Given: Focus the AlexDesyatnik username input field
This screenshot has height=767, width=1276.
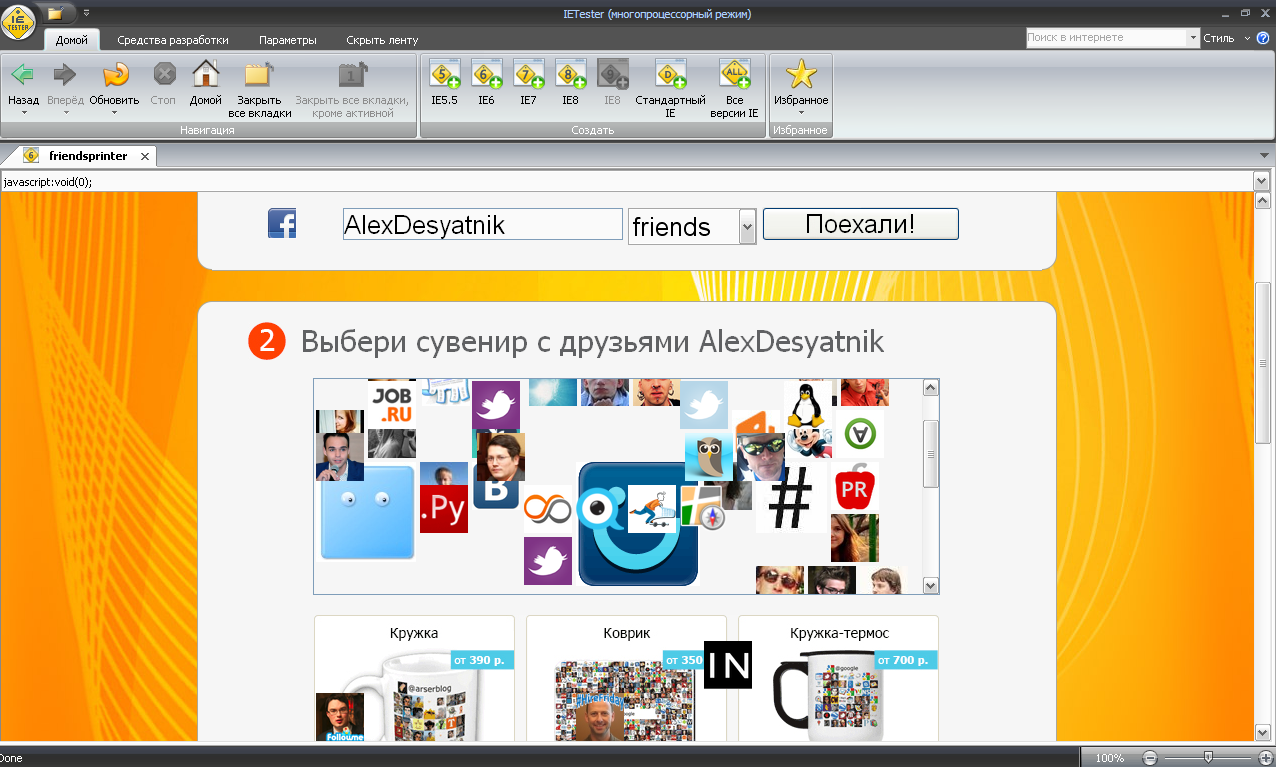Looking at the screenshot, I should coord(483,224).
